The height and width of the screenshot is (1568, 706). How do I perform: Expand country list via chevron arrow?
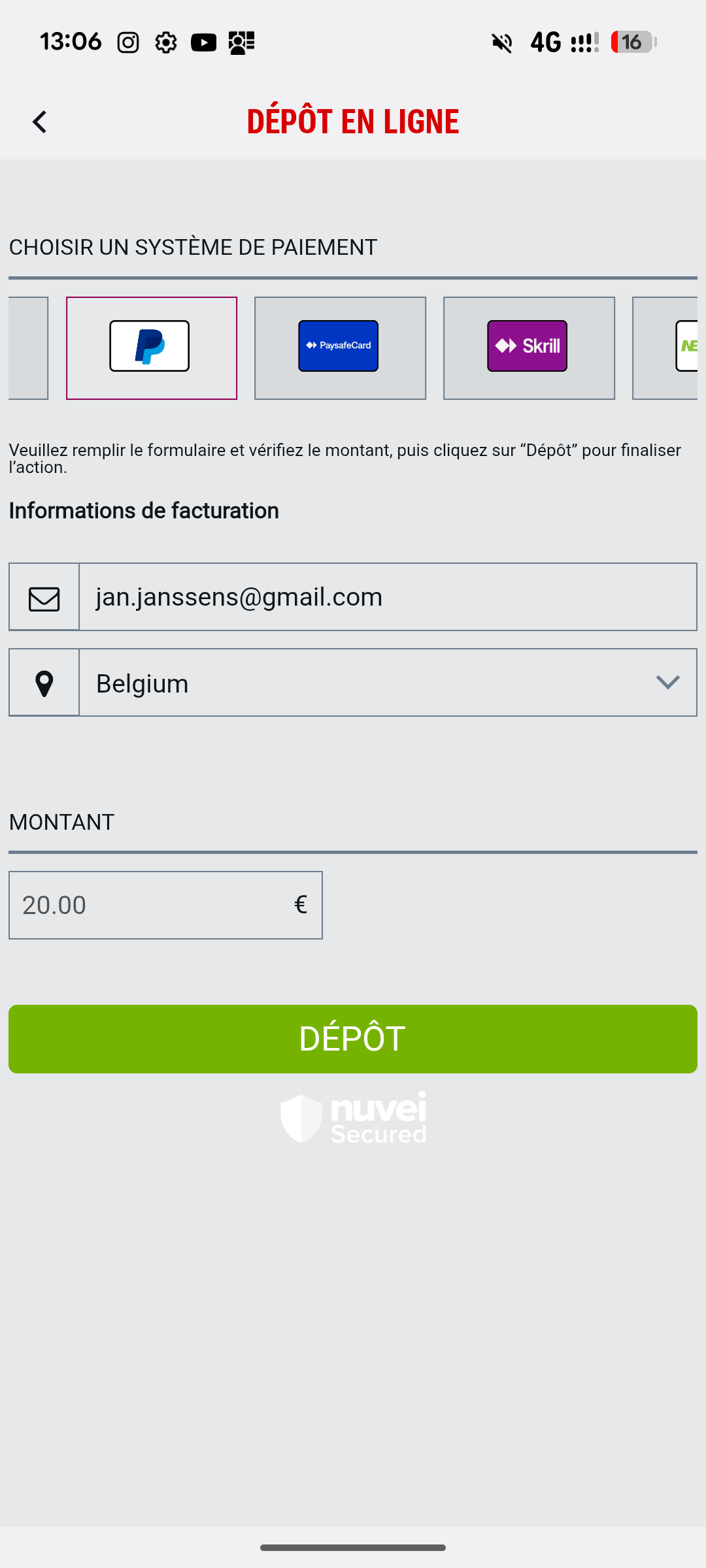click(667, 683)
